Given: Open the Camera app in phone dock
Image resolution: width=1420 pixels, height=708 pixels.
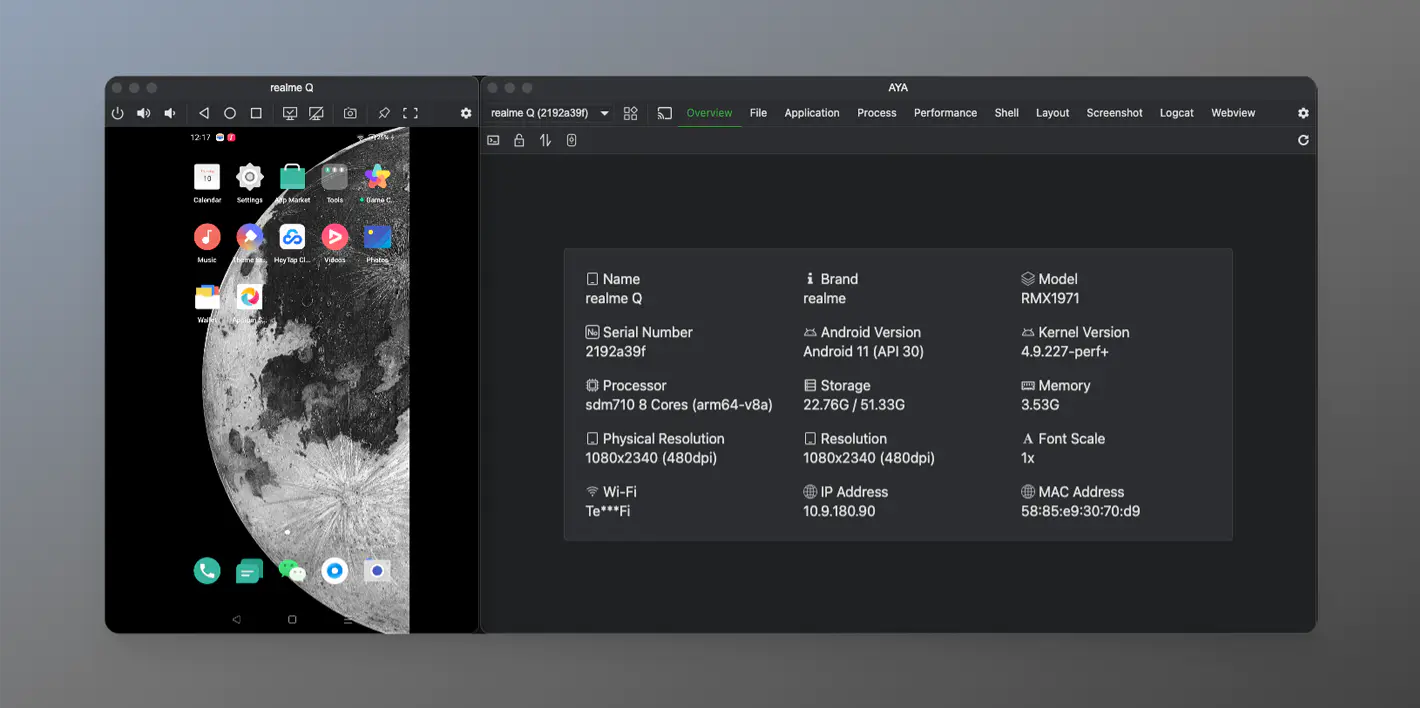Looking at the screenshot, I should pyautogui.click(x=377, y=570).
